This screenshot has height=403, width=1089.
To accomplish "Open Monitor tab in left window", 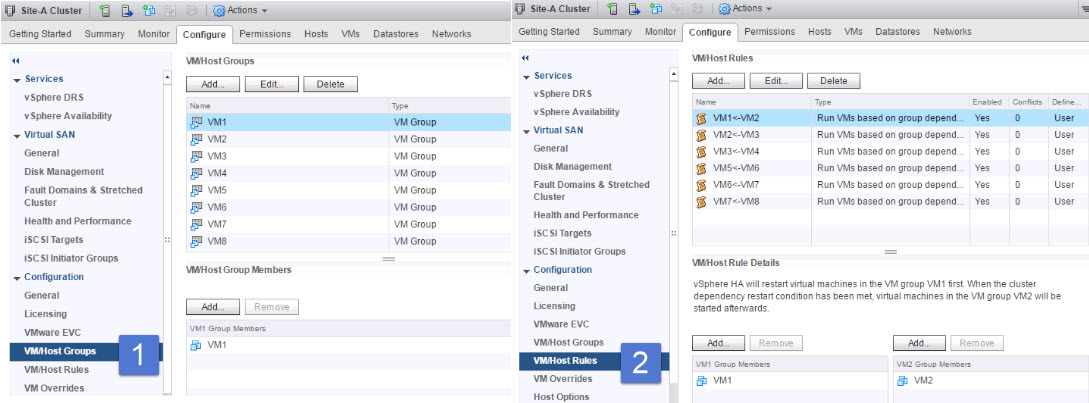I will click(153, 33).
